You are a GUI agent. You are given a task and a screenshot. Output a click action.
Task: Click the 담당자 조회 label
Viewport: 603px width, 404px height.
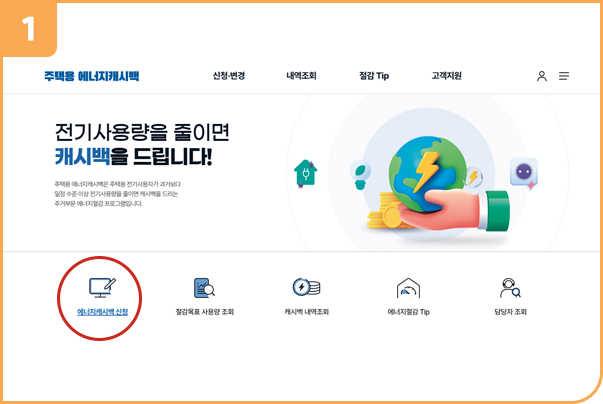tap(510, 312)
